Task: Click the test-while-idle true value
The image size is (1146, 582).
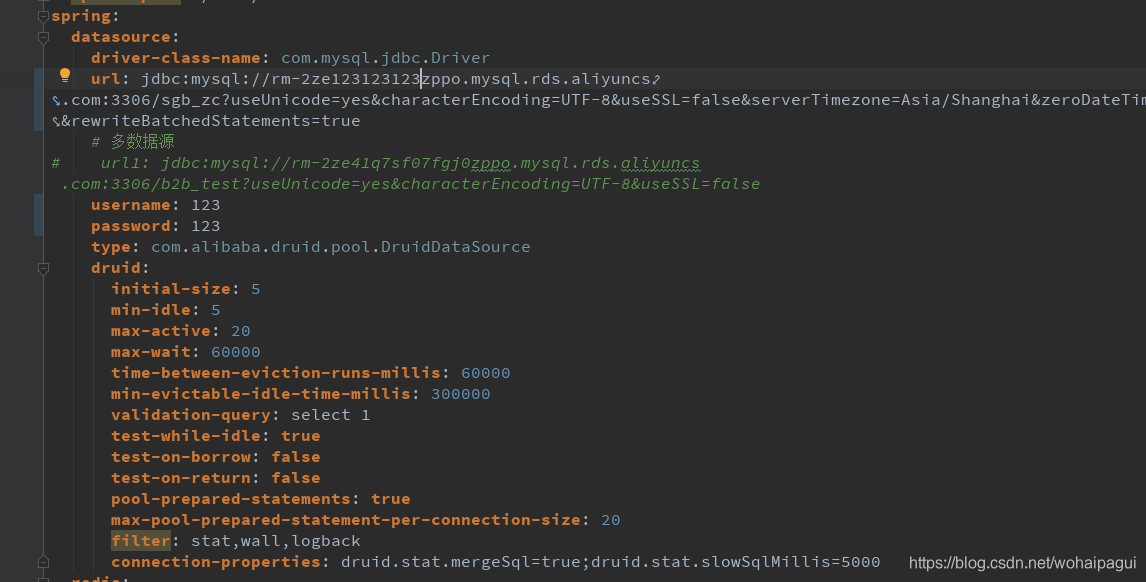Action: point(300,436)
